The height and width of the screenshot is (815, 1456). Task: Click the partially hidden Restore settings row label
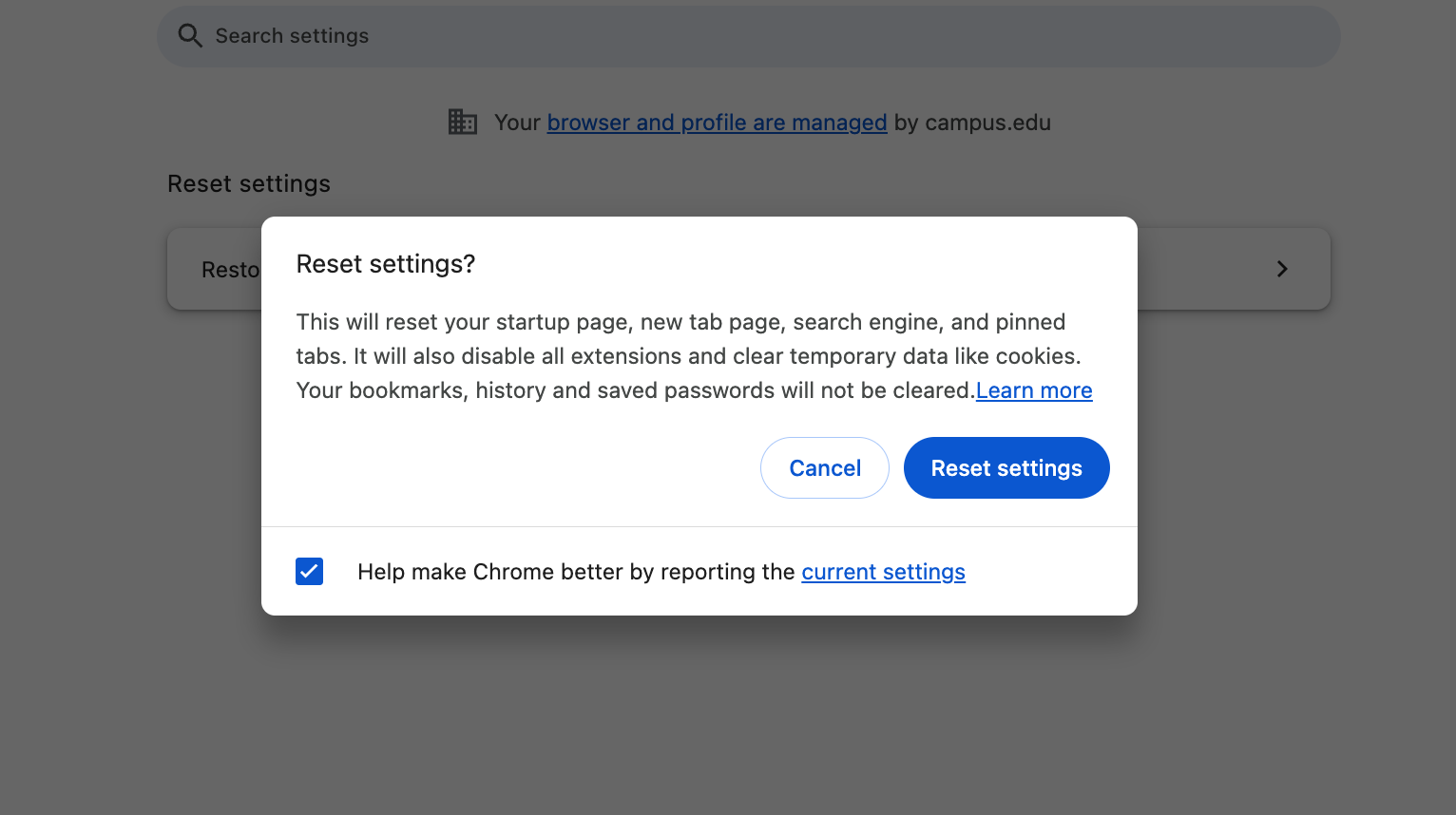click(230, 270)
